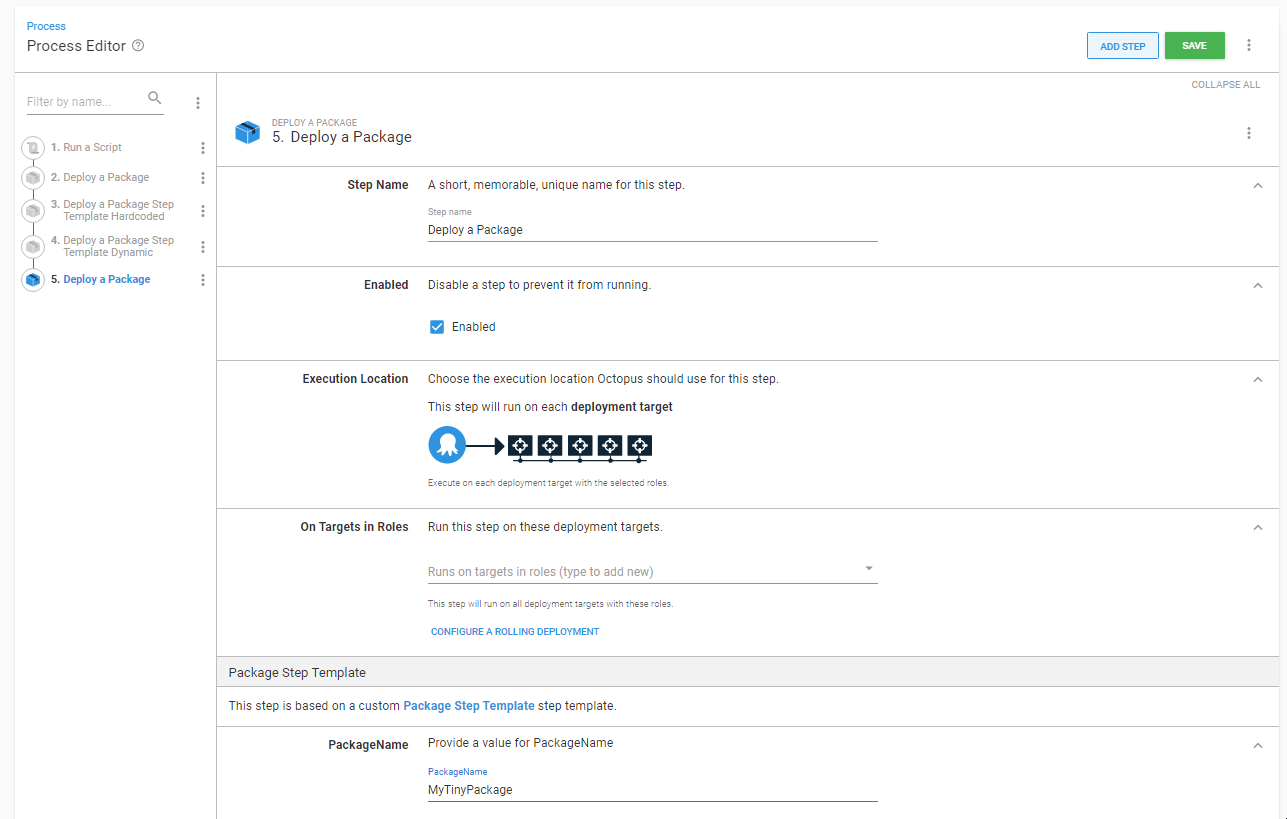This screenshot has height=819, width=1287.
Task: Click the PackageName input field
Action: tap(652, 790)
